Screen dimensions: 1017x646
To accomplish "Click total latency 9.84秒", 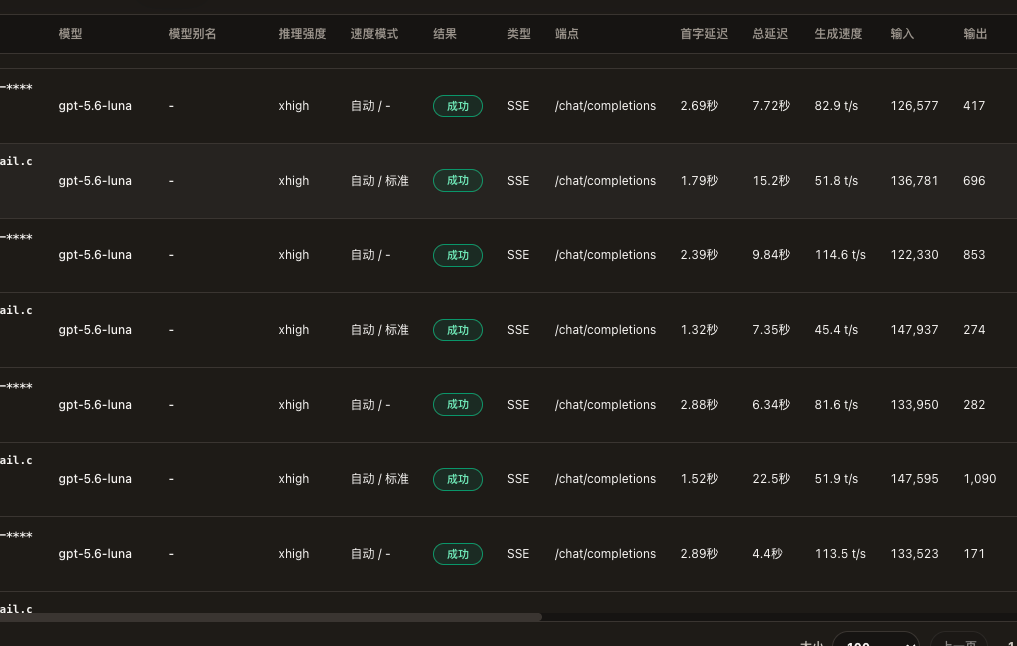I will tap(771, 255).
